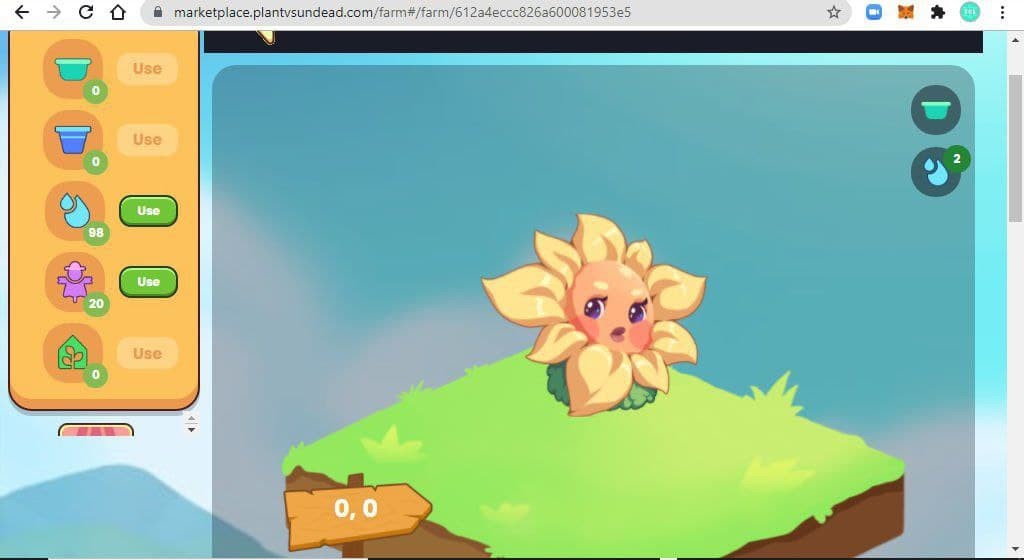Click the round water drop button showing 2
This screenshot has width=1024, height=560.
(x=936, y=172)
